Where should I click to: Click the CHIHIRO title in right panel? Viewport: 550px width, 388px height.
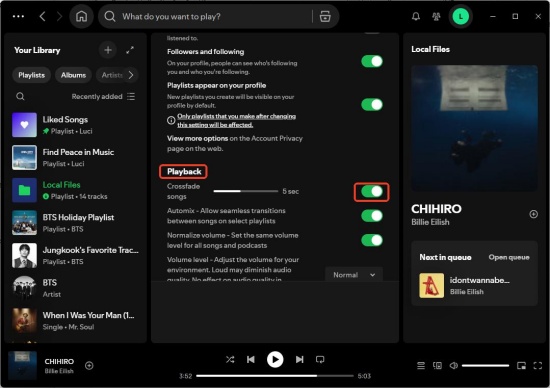(x=436, y=209)
